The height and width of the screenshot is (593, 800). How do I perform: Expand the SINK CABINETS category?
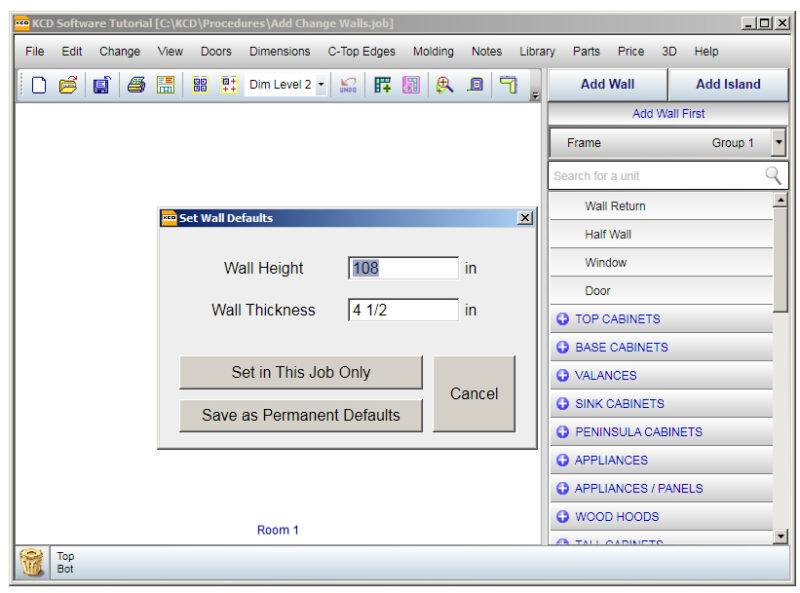click(x=562, y=404)
